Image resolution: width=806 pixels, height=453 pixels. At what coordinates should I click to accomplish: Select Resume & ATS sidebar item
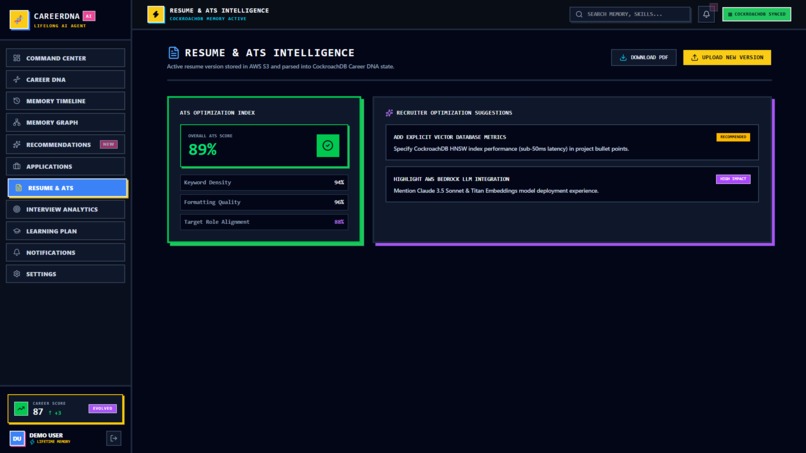click(x=67, y=188)
